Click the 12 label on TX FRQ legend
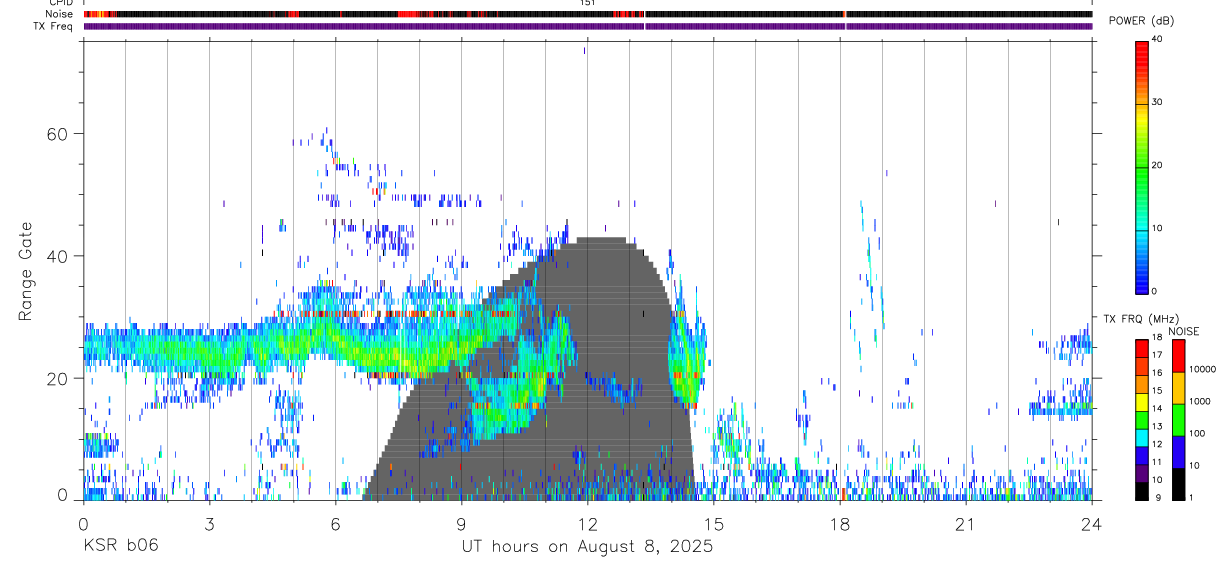Screen dimensions: 1228x567 coord(1156,444)
